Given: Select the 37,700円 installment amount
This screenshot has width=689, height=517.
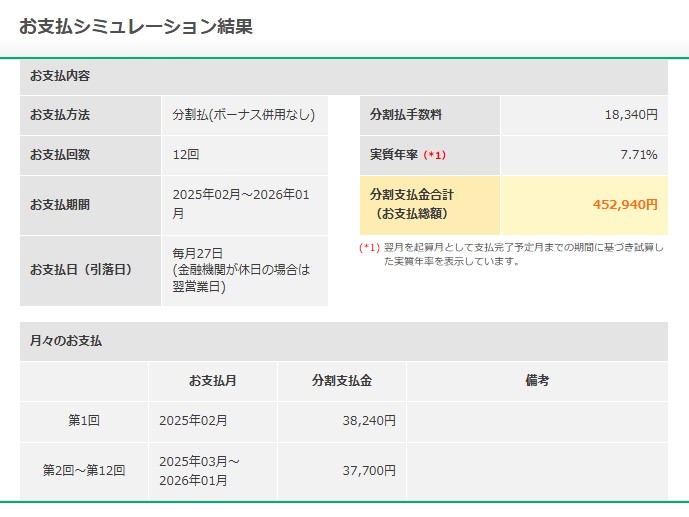Looking at the screenshot, I should click(369, 470).
